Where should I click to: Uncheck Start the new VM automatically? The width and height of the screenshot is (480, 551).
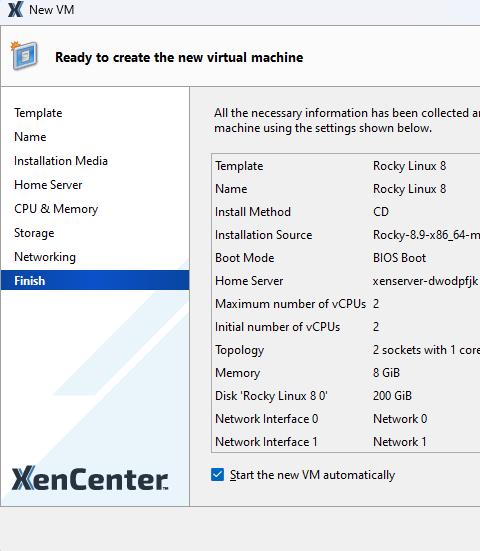tap(218, 474)
